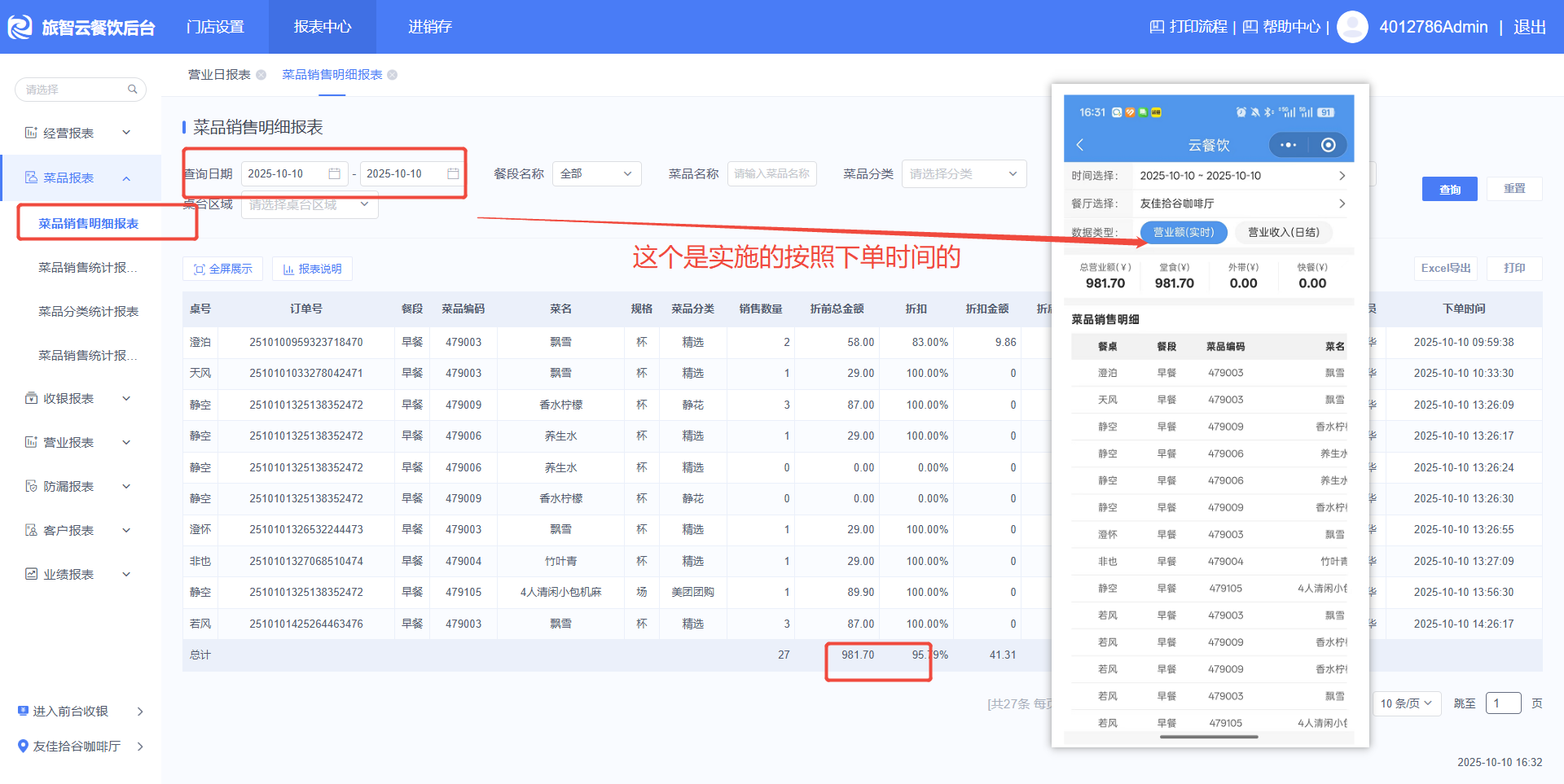Image resolution: width=1564 pixels, height=784 pixels.
Task: Open the 餐段名称 dropdown showing 全部
Action: pos(596,173)
